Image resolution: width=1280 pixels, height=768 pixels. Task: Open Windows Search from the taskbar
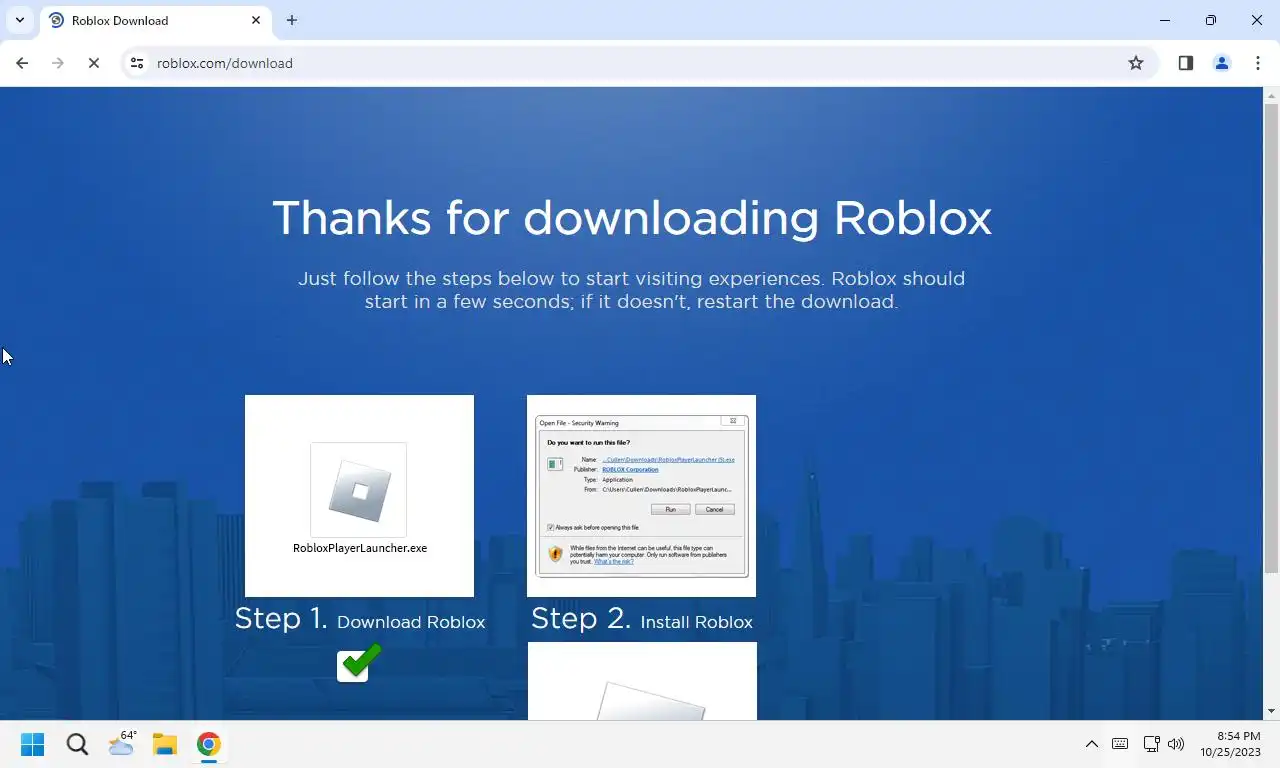tap(77, 744)
